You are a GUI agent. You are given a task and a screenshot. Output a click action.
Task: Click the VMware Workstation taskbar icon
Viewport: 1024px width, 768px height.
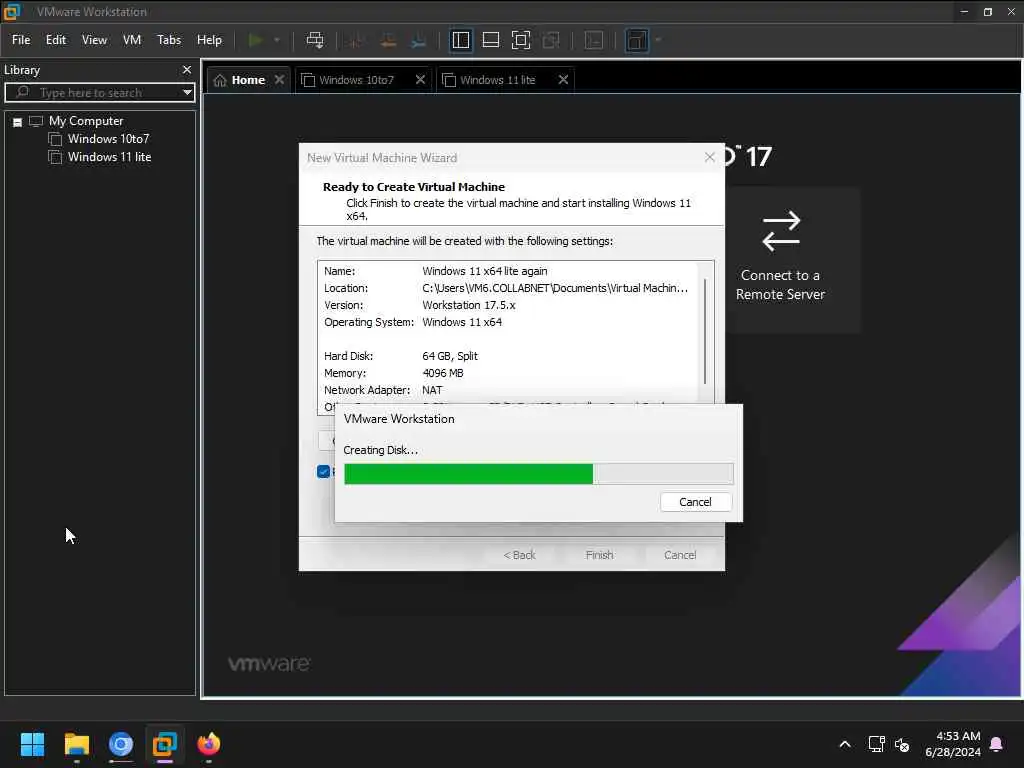tap(165, 744)
